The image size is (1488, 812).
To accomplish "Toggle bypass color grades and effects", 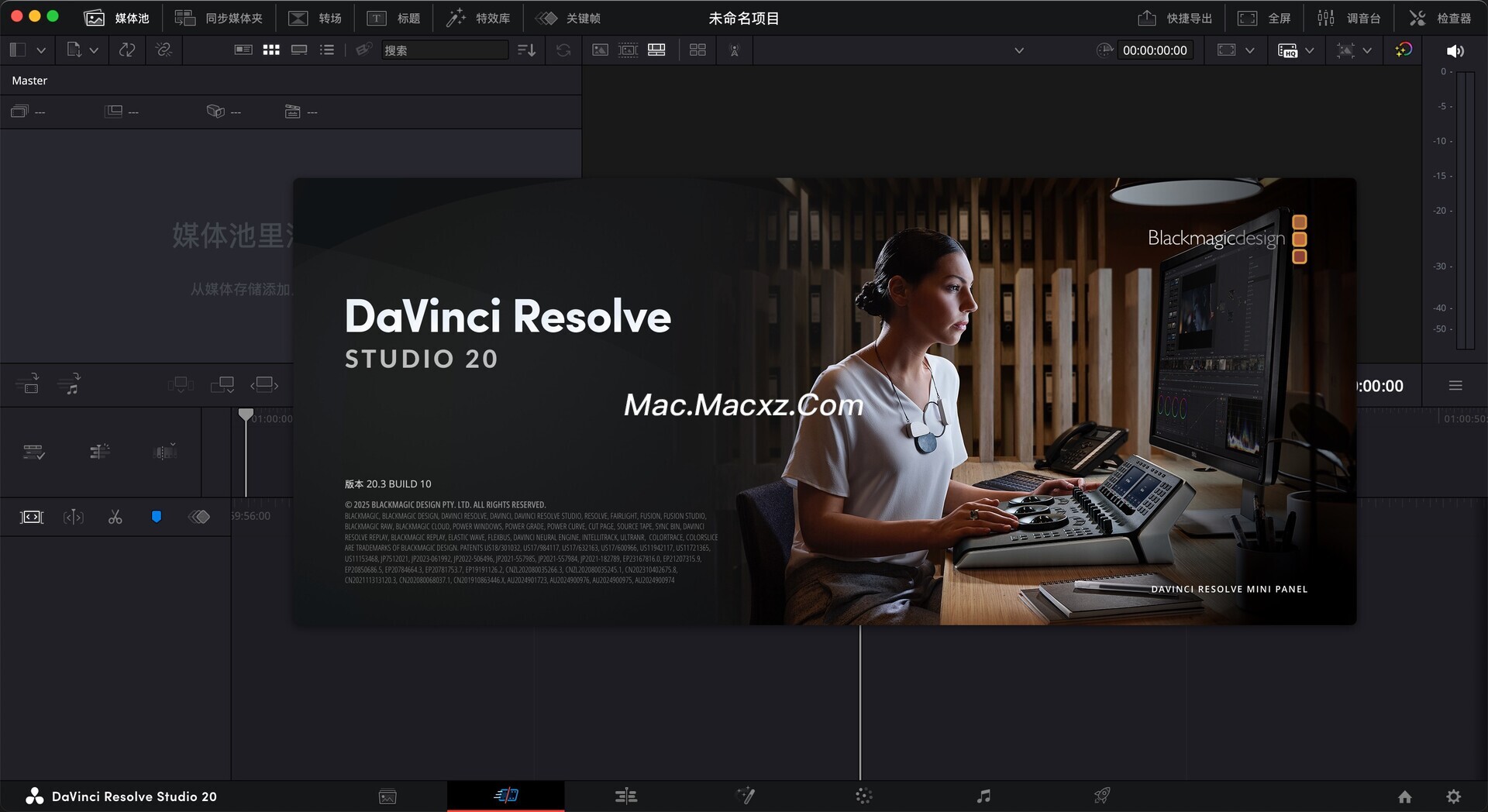I will 1403,50.
